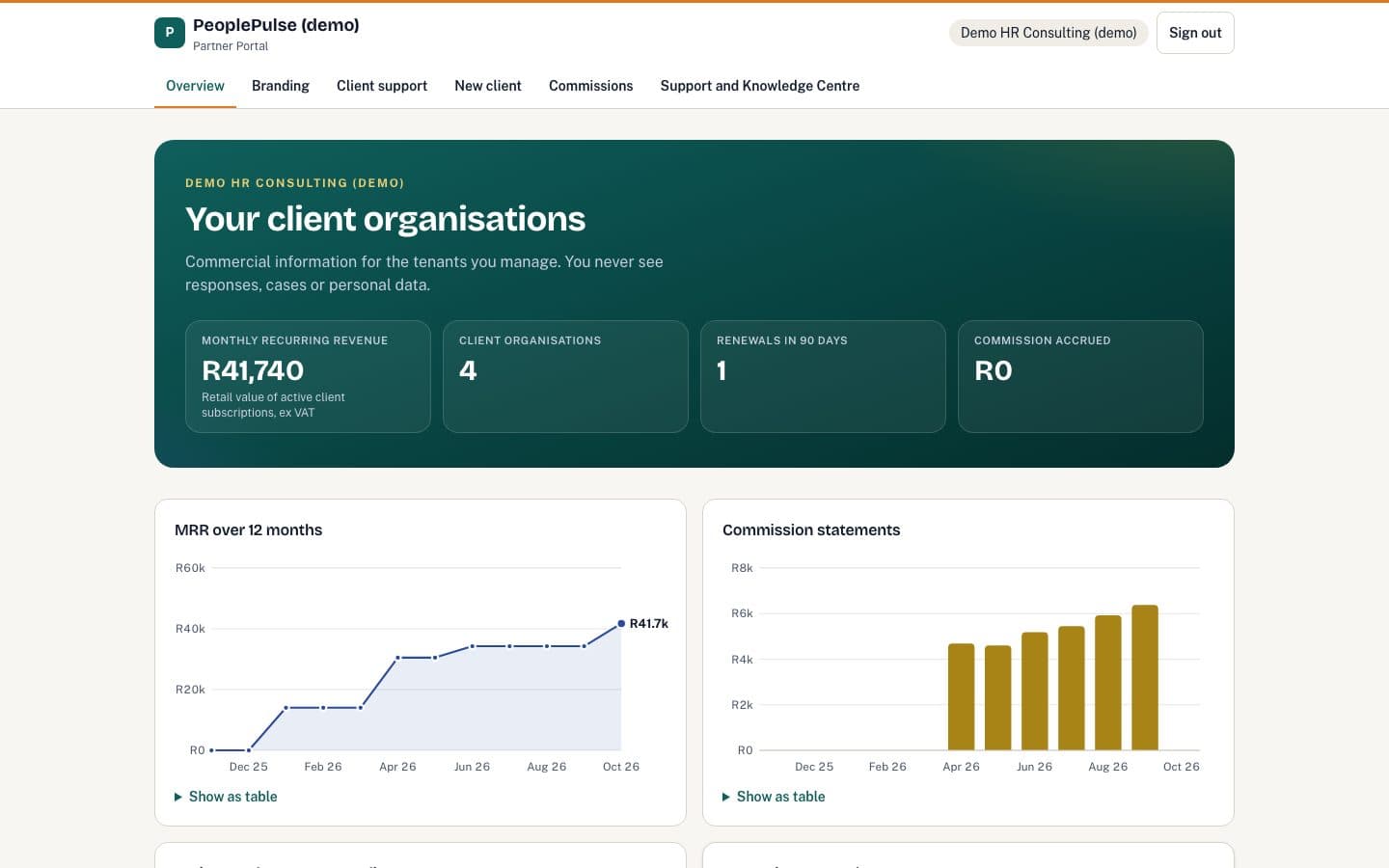Screen dimensions: 1389x868
Task: Switch to the Branding tab
Action: pyautogui.click(x=281, y=86)
